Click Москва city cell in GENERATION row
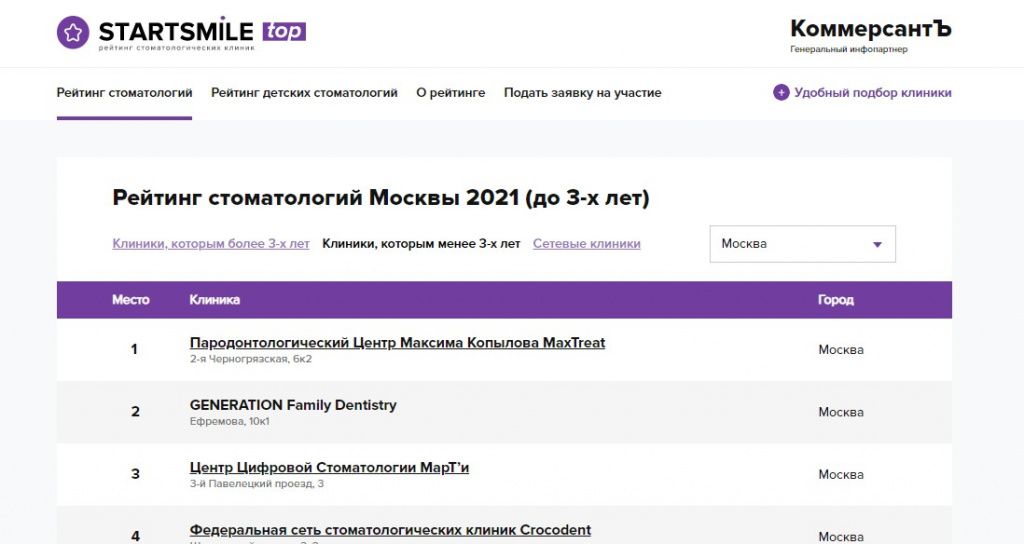The width and height of the screenshot is (1024, 544). coord(841,412)
